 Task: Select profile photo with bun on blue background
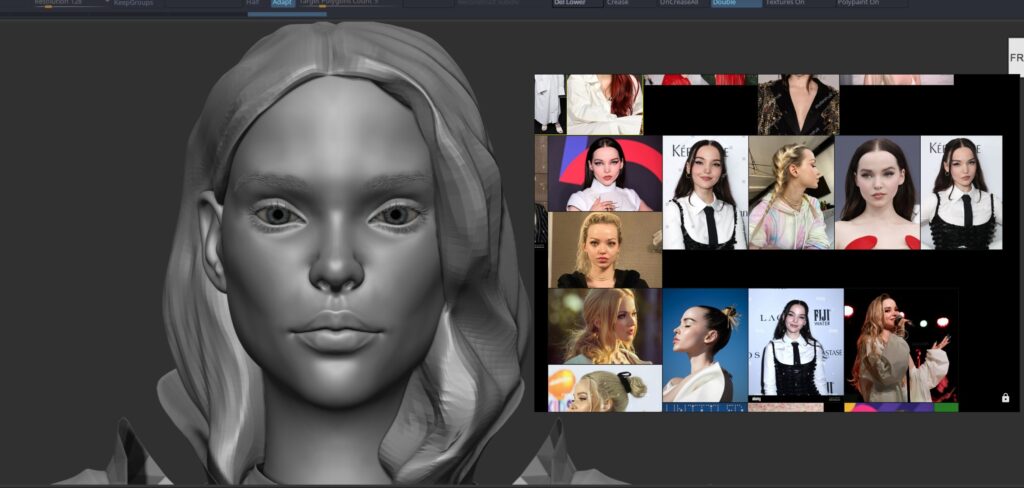click(705, 345)
